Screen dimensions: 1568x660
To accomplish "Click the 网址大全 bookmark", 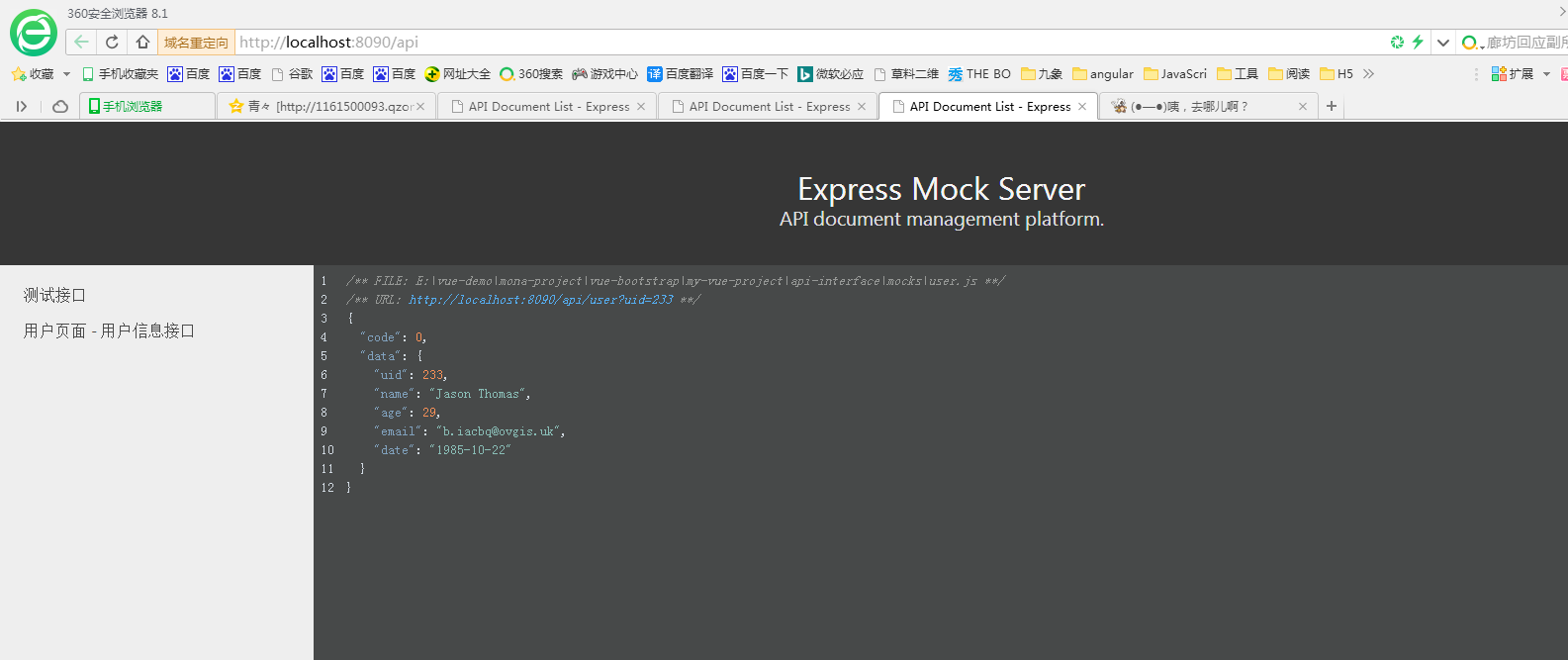I will [x=458, y=74].
